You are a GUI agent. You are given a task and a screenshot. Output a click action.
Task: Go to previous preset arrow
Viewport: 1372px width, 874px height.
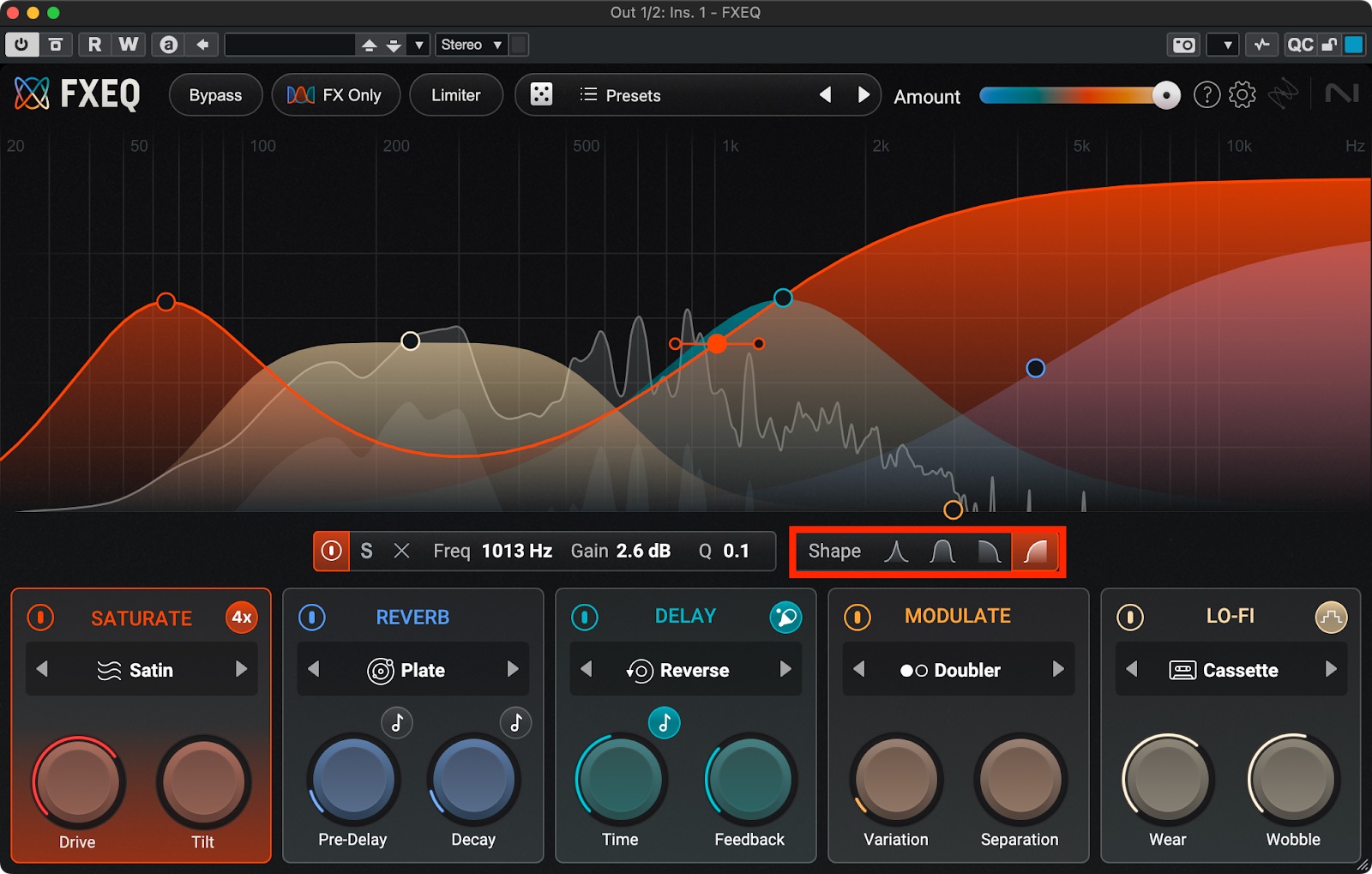coord(826,95)
